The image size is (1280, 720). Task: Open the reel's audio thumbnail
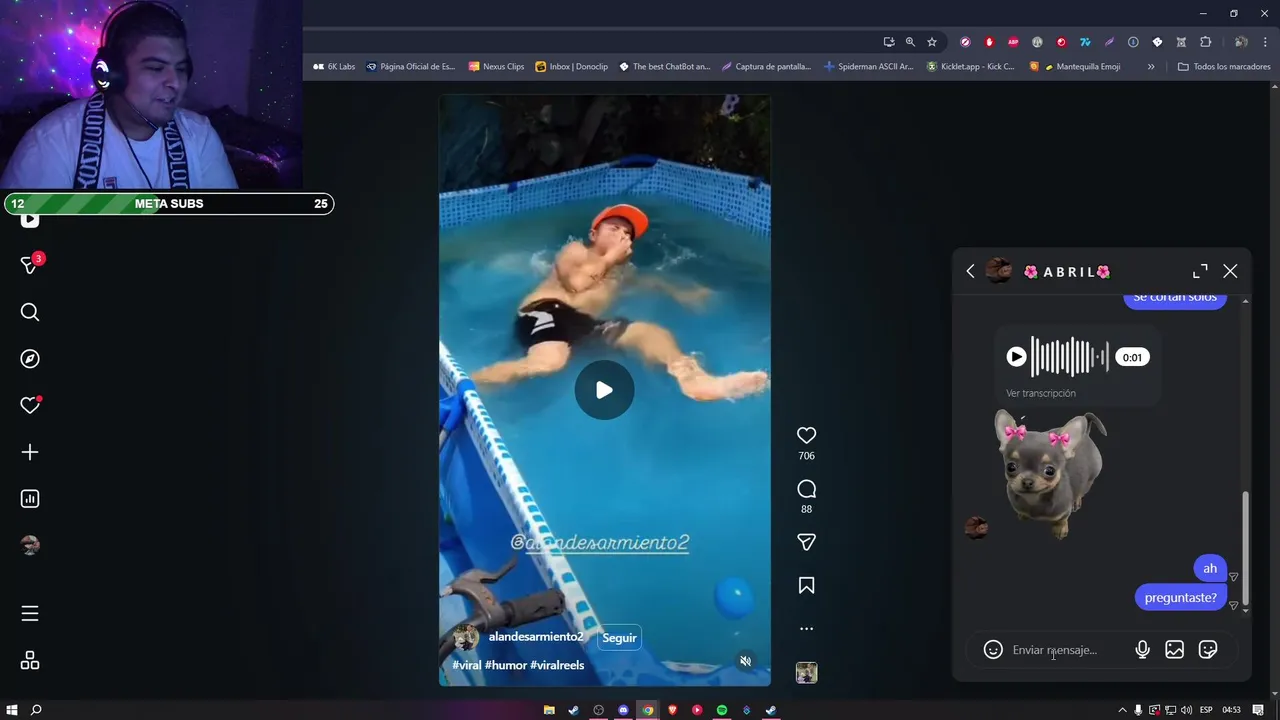[806, 673]
